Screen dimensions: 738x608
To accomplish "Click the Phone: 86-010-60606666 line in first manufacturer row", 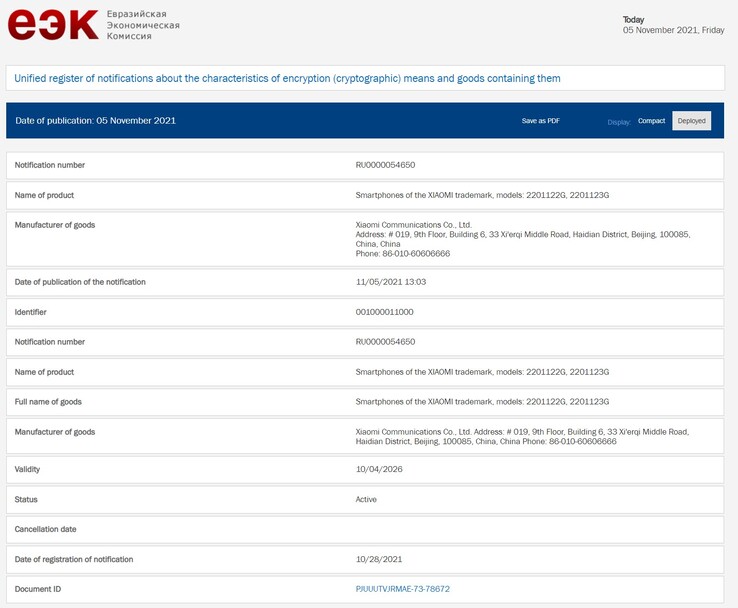I will (x=402, y=254).
